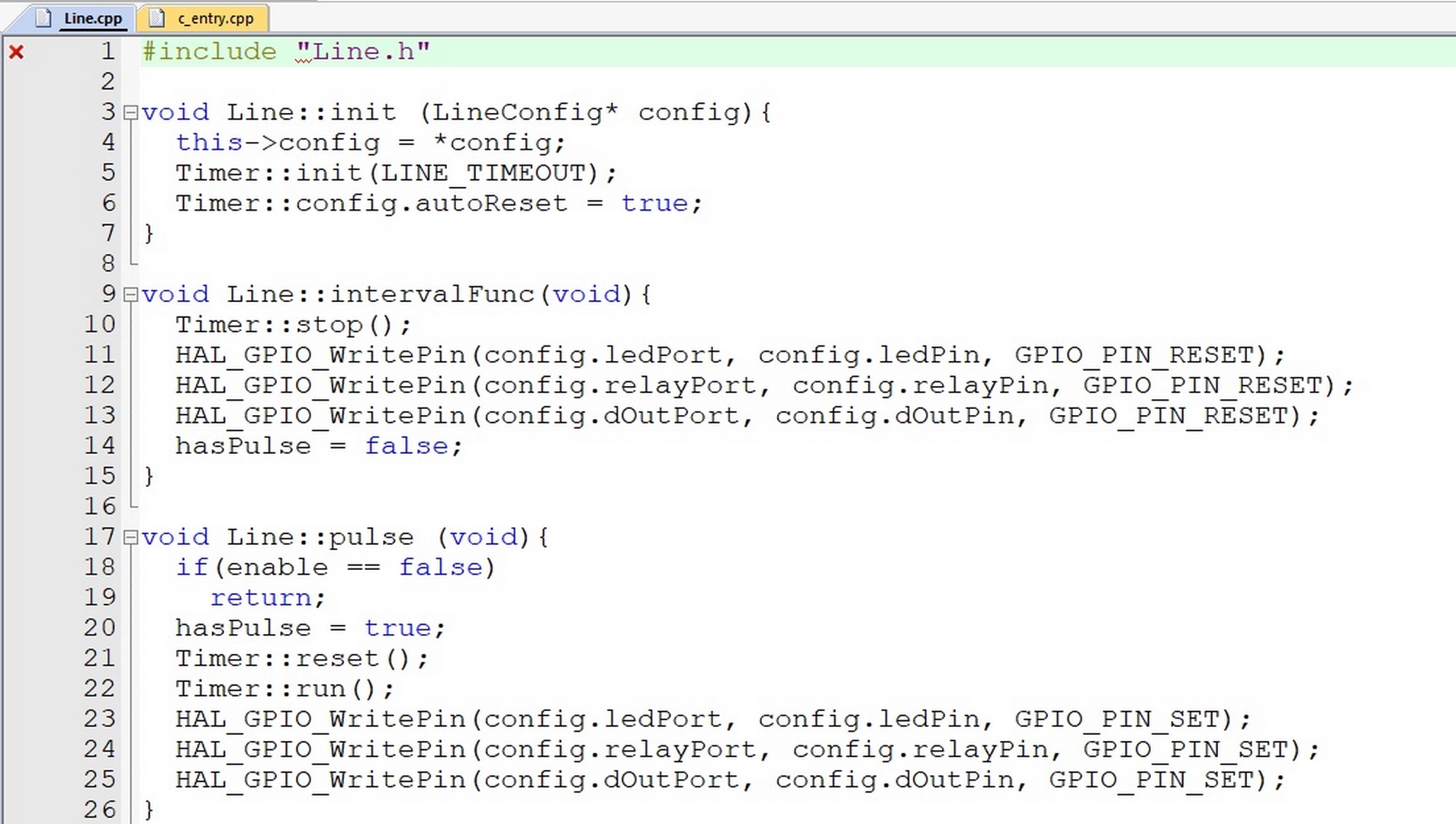Click the LineConfig* parameter type
Screen dimensions: 1456x824
tap(525, 113)
